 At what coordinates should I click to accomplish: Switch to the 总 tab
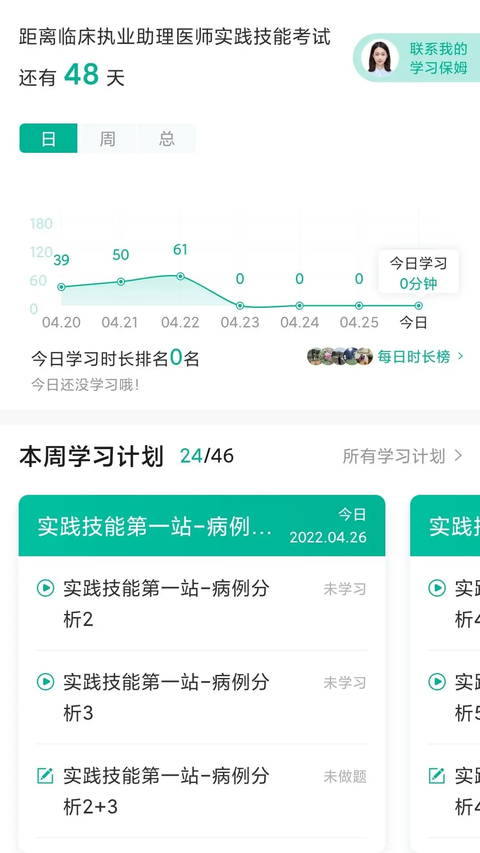[167, 138]
